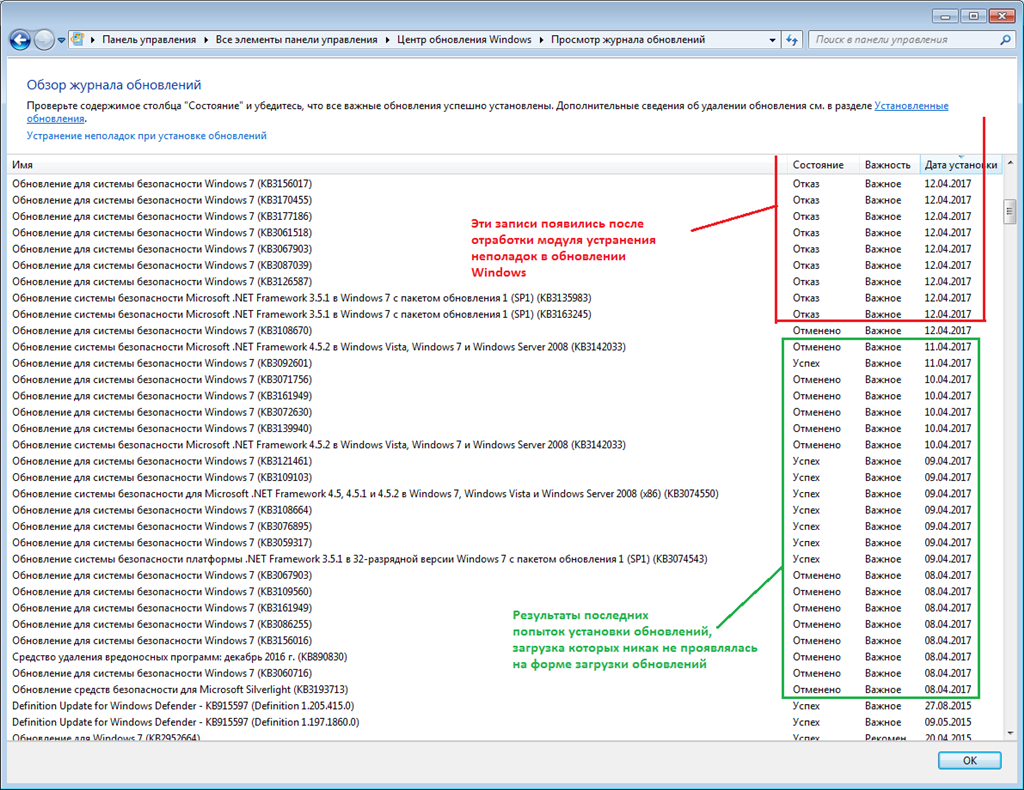1024x790 pixels.
Task: Select the update row KB3126587
Action: 504,282
